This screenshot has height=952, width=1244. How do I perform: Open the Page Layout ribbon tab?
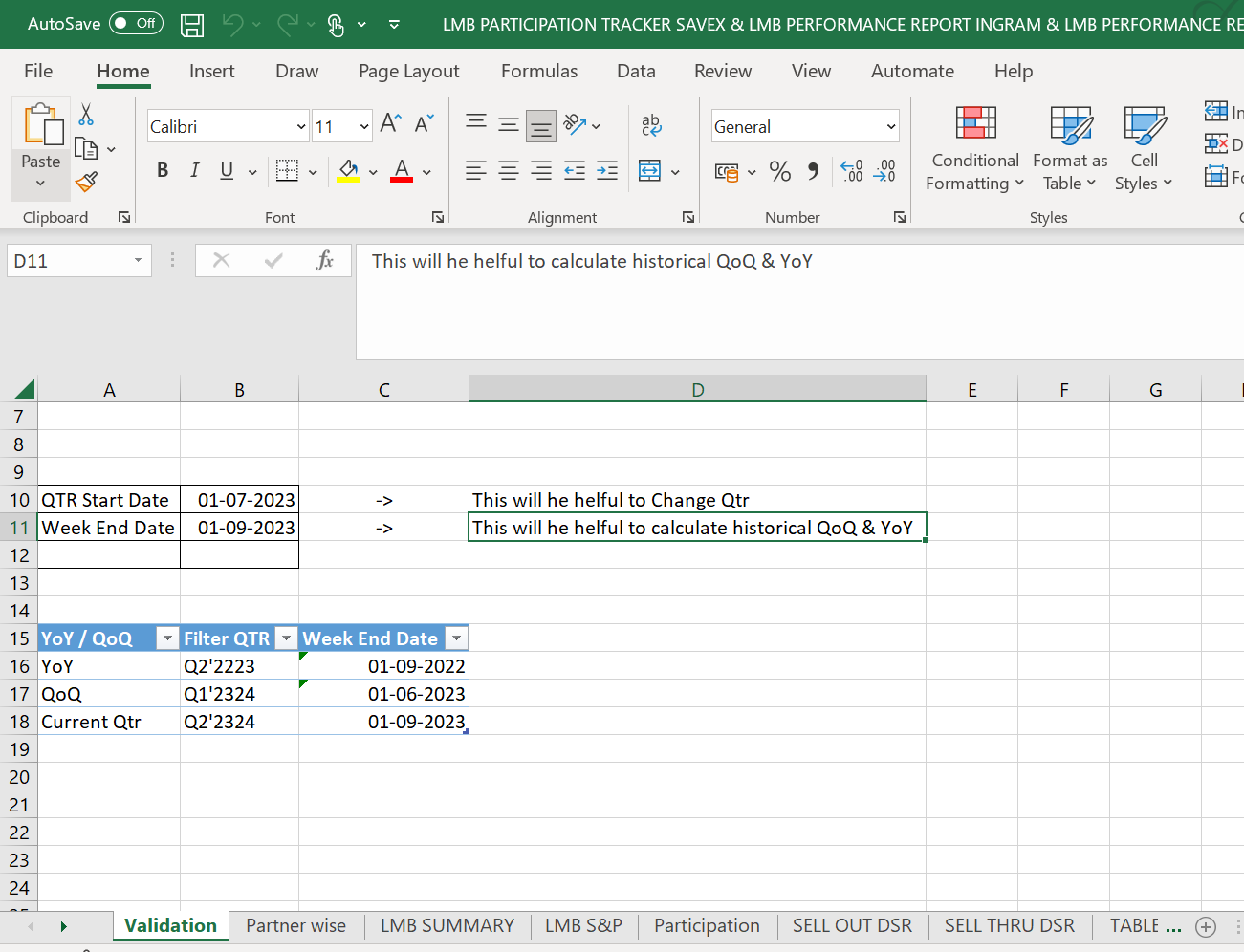(x=408, y=72)
